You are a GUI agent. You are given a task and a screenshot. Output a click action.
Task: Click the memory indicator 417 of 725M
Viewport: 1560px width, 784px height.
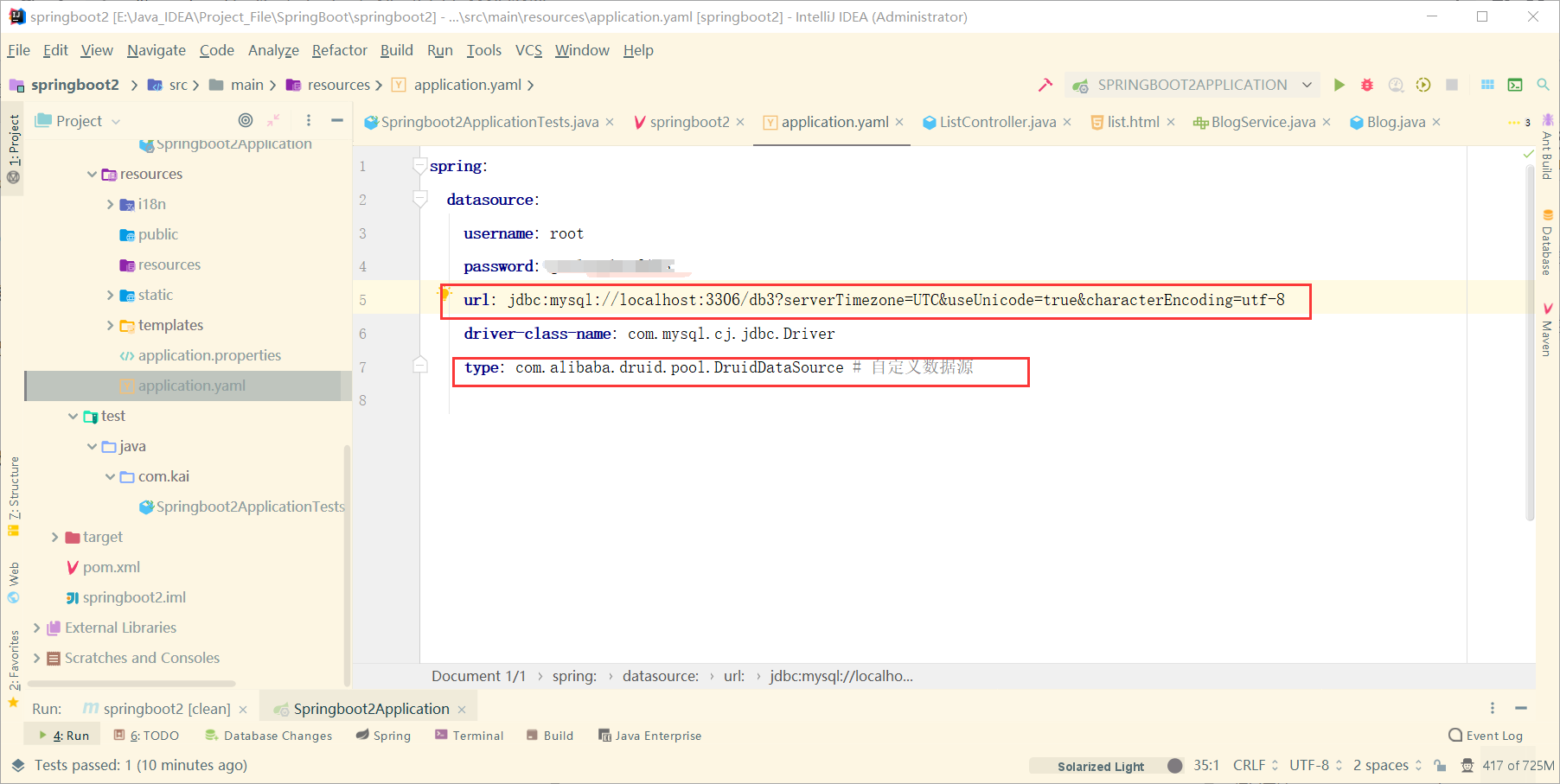tap(1518, 765)
